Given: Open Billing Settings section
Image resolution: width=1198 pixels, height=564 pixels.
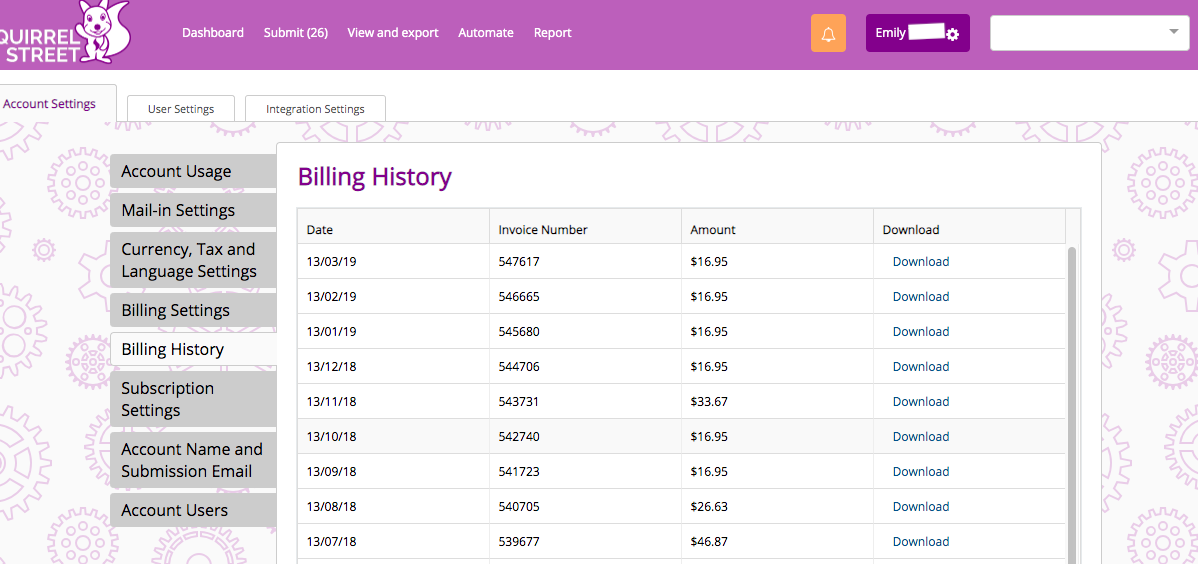Looking at the screenshot, I should point(193,310).
